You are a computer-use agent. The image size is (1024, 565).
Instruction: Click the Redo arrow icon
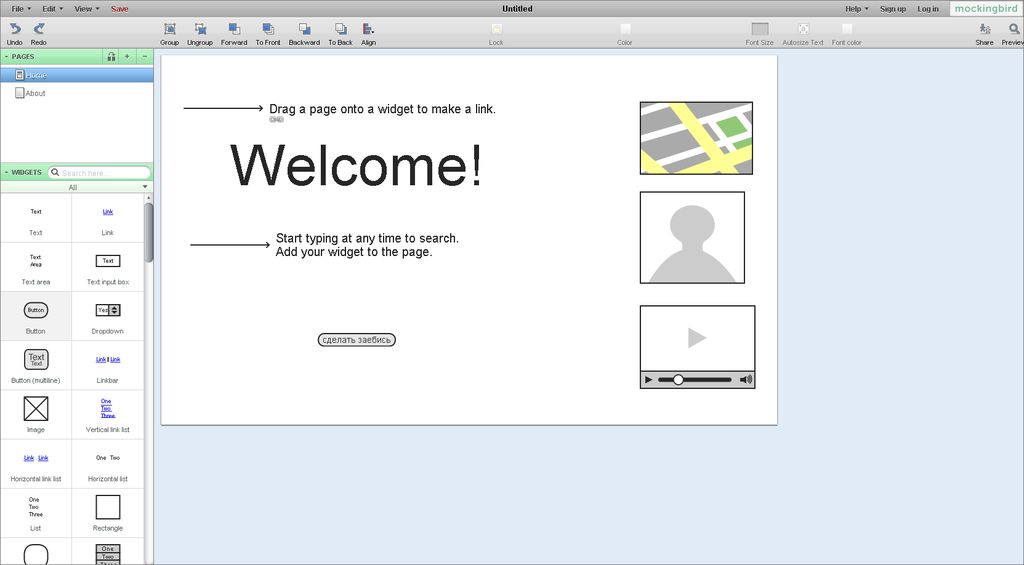39,29
